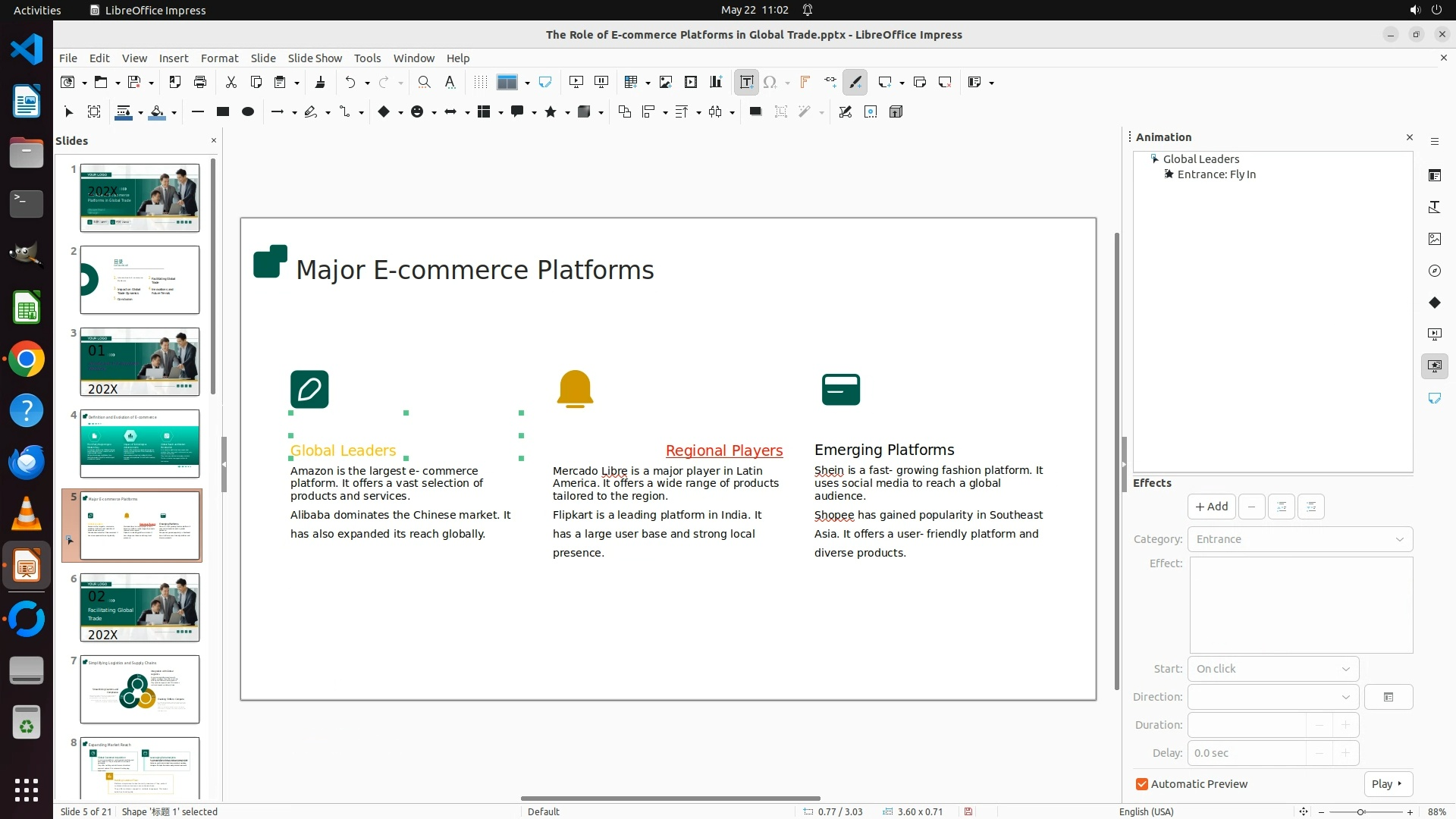Disable the Automatic Preview checkbox
The image size is (1456, 819).
[1142, 784]
